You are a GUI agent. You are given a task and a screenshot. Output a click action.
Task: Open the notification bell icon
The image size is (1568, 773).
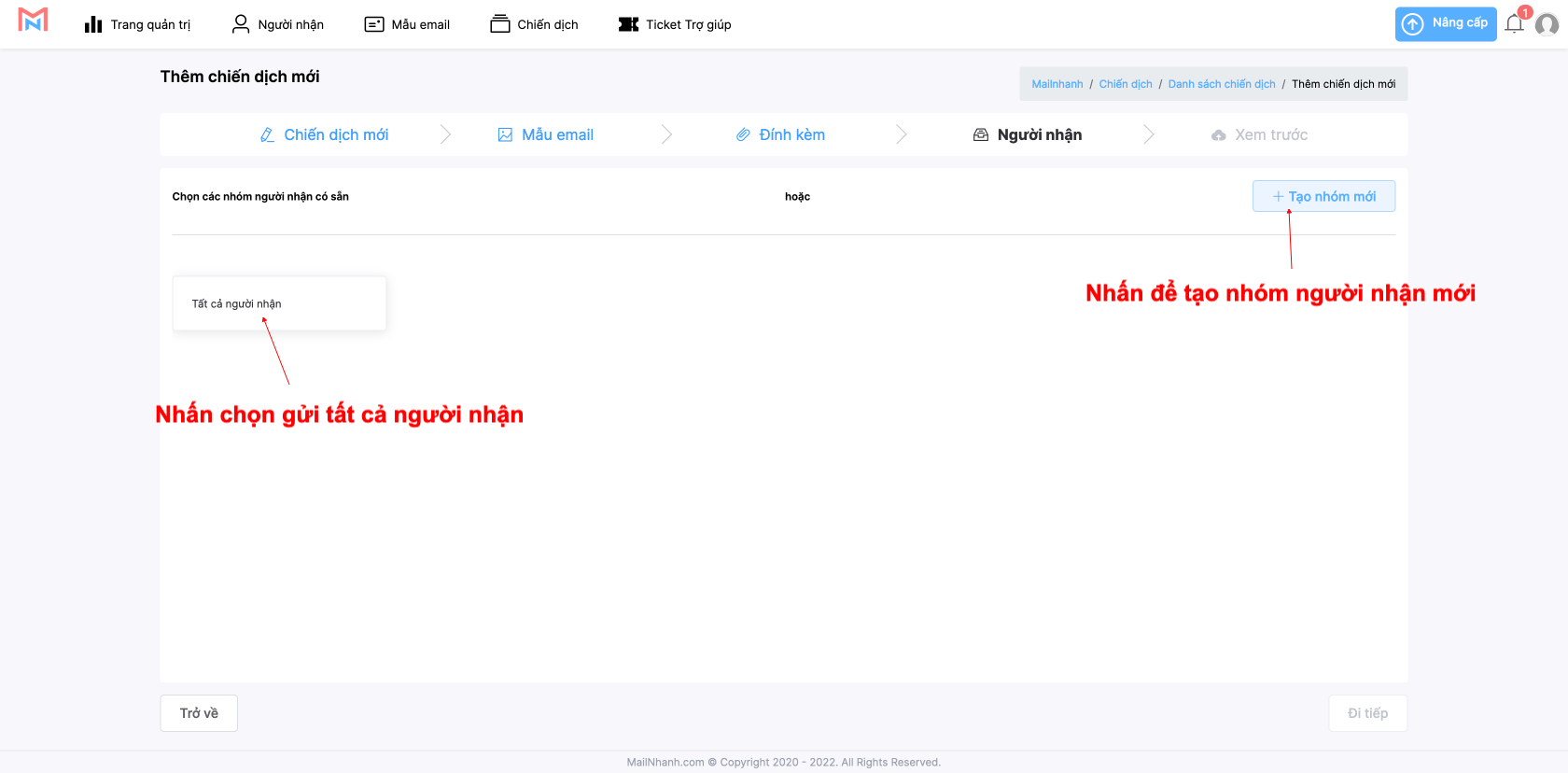[1514, 24]
